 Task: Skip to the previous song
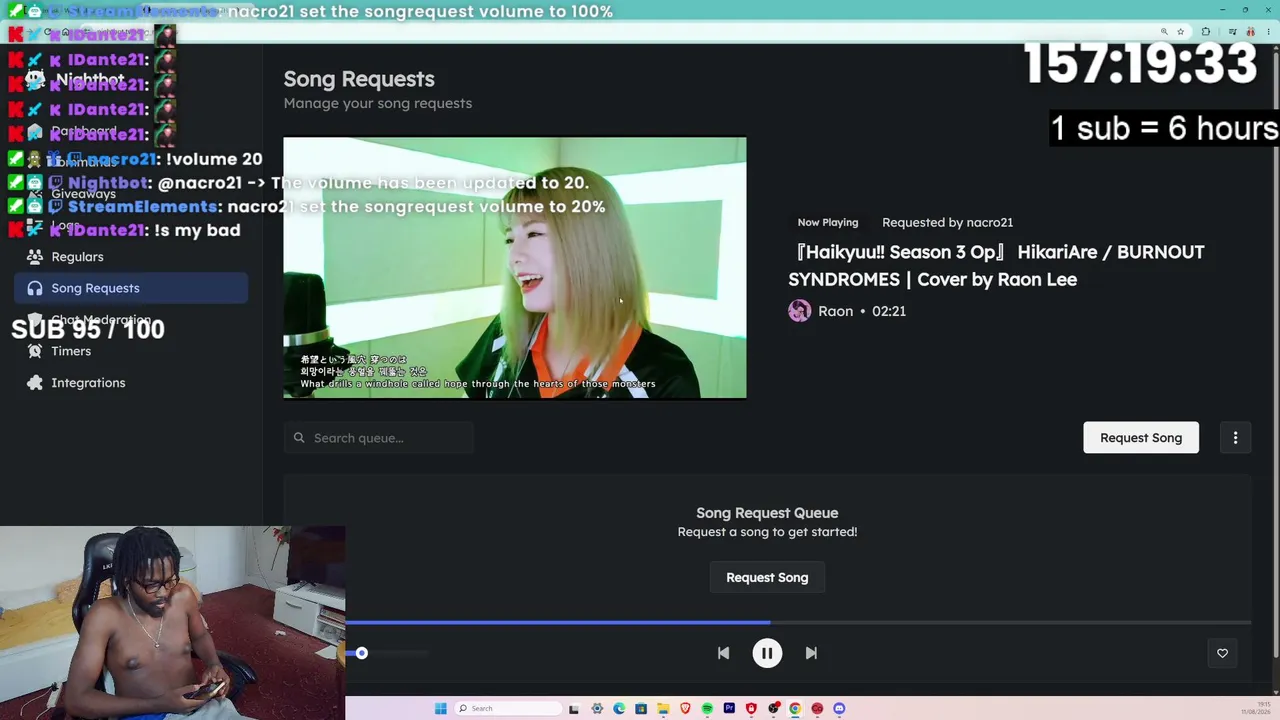tap(723, 653)
